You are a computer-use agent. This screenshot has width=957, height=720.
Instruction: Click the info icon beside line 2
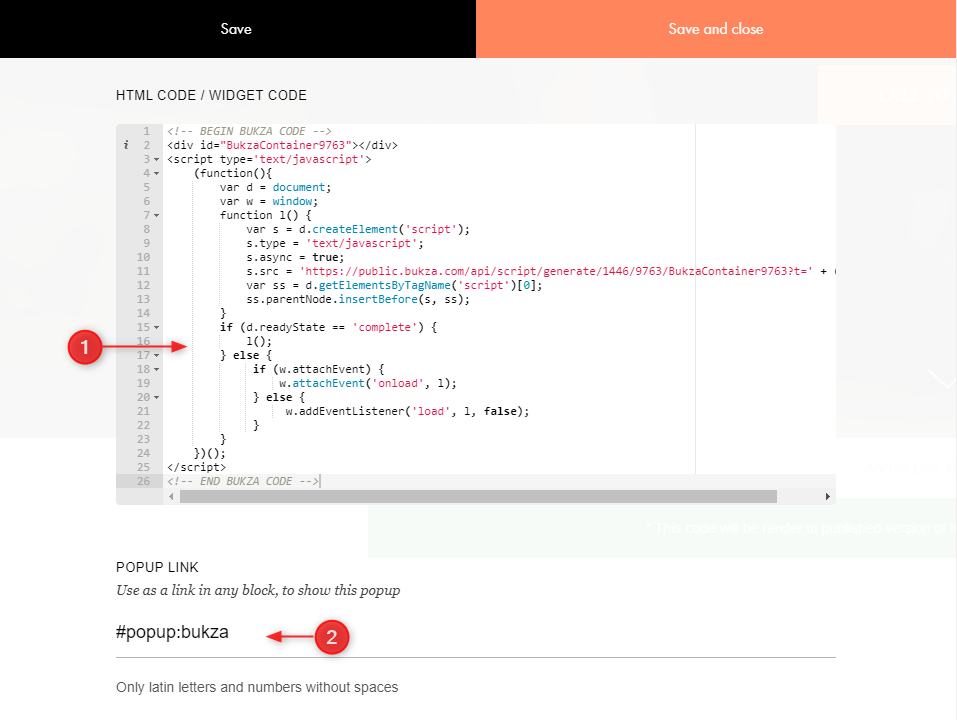125,146
